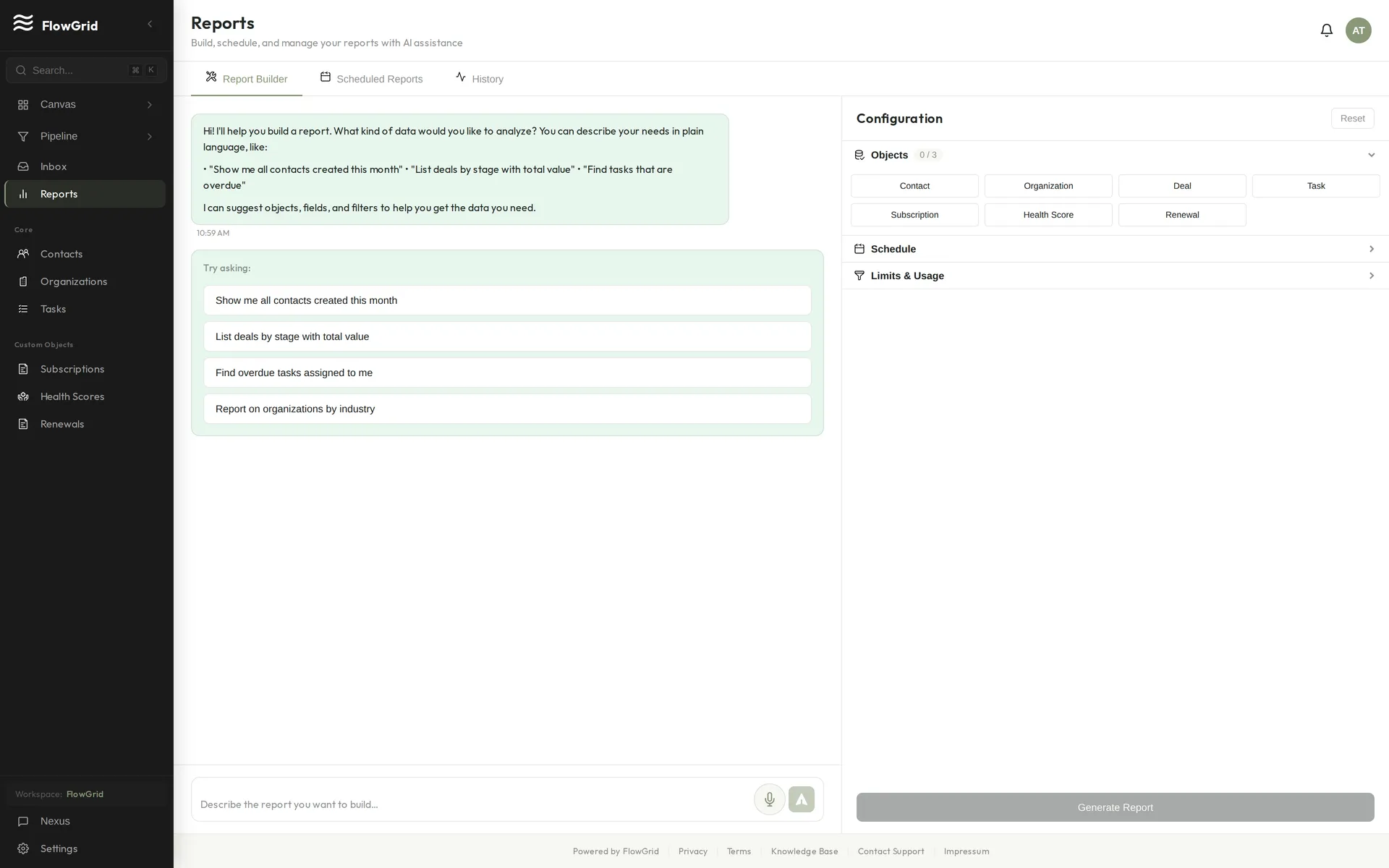The width and height of the screenshot is (1389, 868).
Task: Switch to the Scheduled Reports tab
Action: click(x=371, y=78)
